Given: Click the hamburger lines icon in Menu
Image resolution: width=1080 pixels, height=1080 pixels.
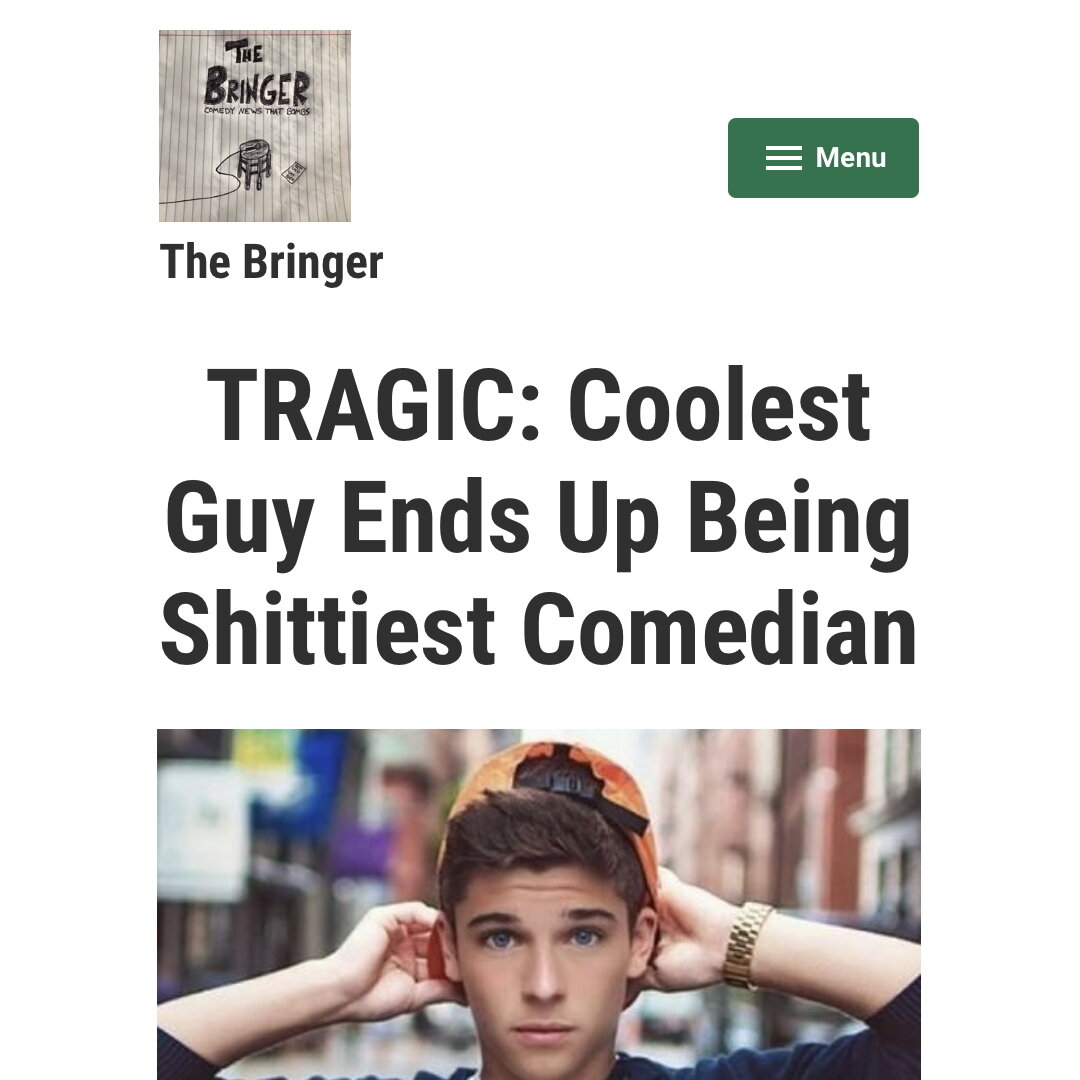Looking at the screenshot, I should pos(784,158).
